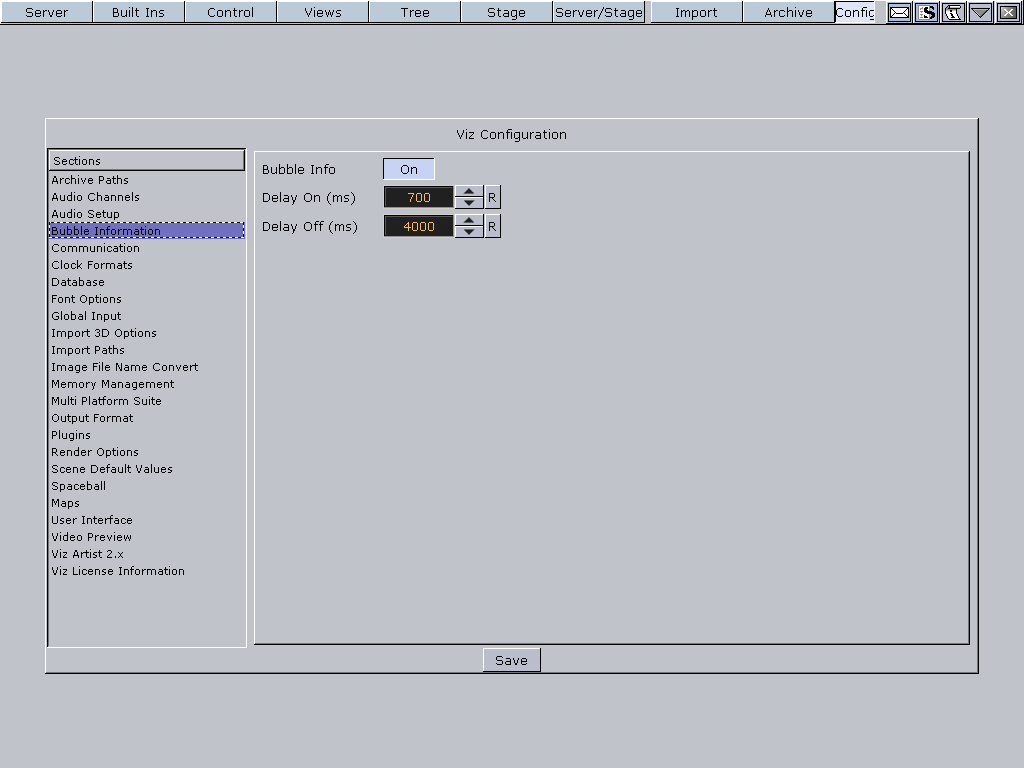
Task: Toggle the Bubble Info On button
Action: click(x=408, y=170)
